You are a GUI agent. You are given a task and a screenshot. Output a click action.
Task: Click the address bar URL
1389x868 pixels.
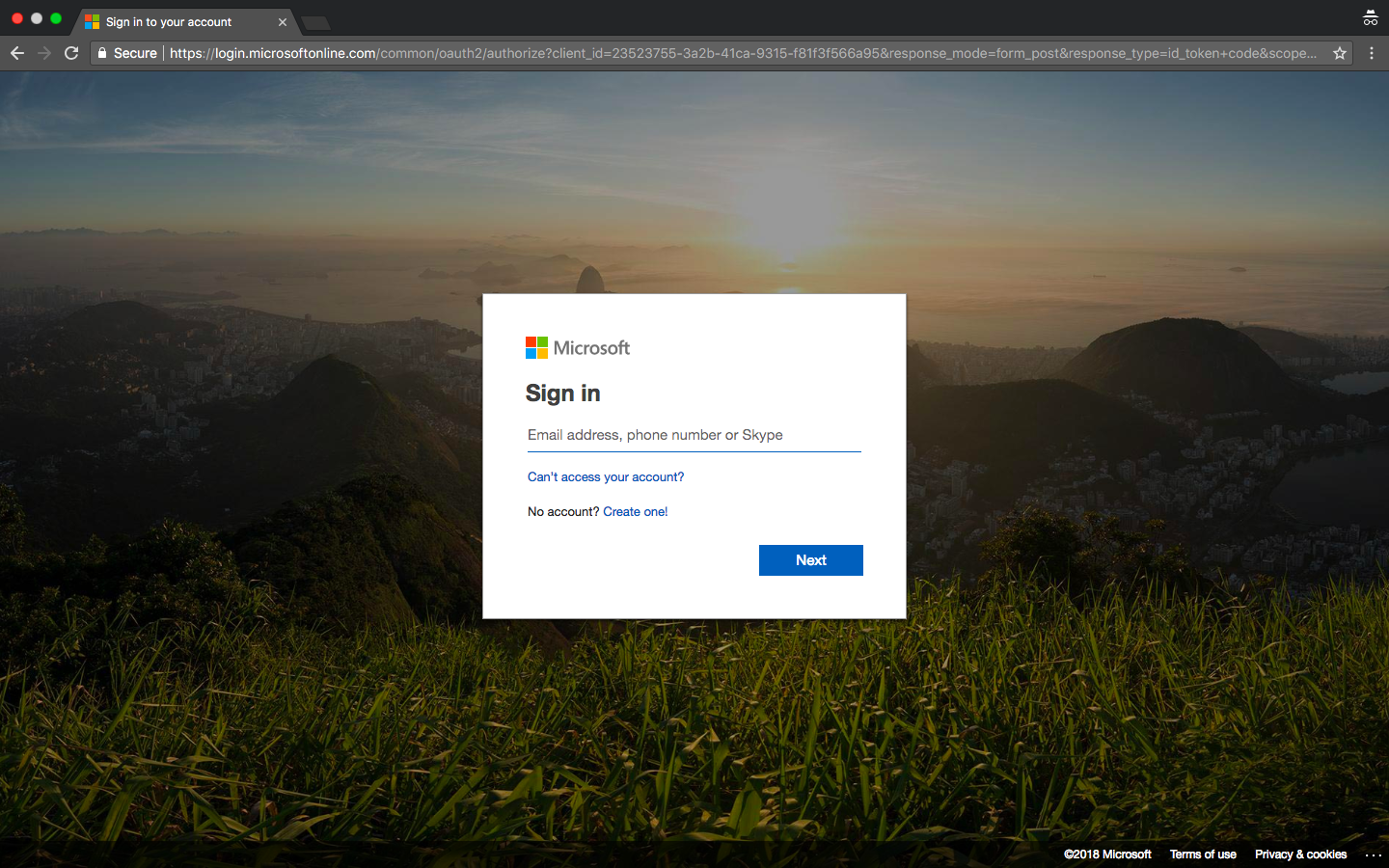[743, 53]
